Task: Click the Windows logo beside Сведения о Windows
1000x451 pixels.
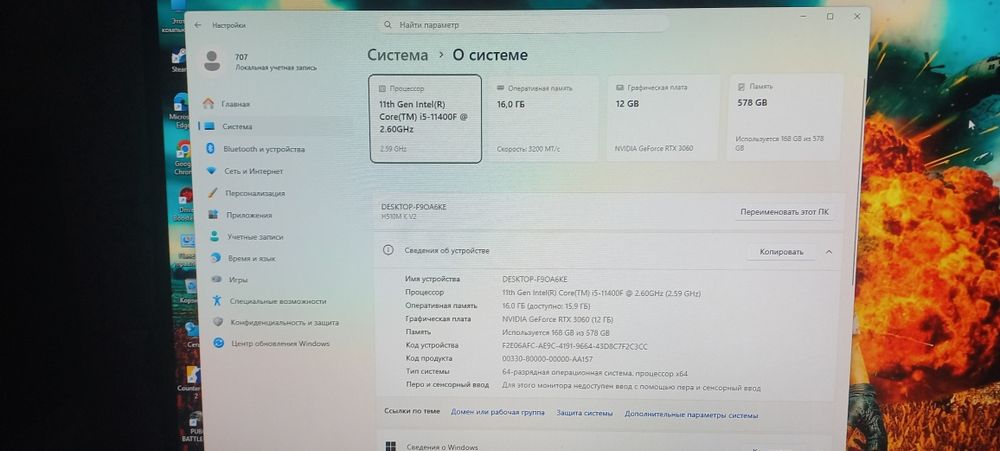Action: (x=391, y=447)
